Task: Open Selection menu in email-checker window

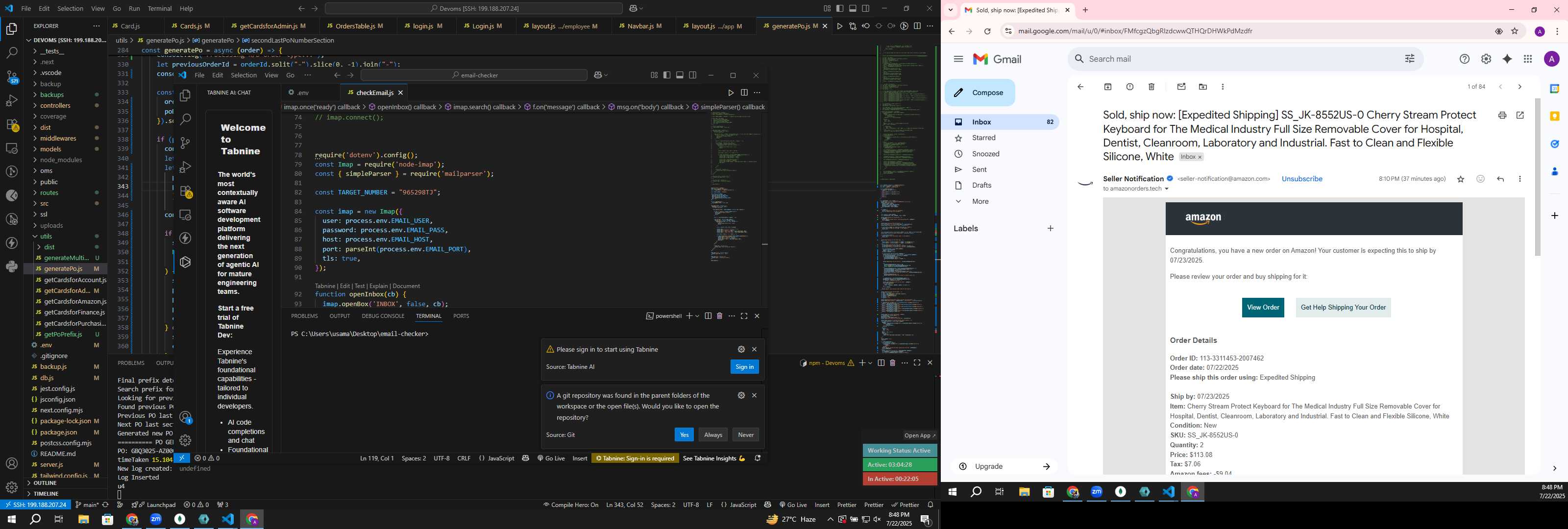Action: (244, 75)
